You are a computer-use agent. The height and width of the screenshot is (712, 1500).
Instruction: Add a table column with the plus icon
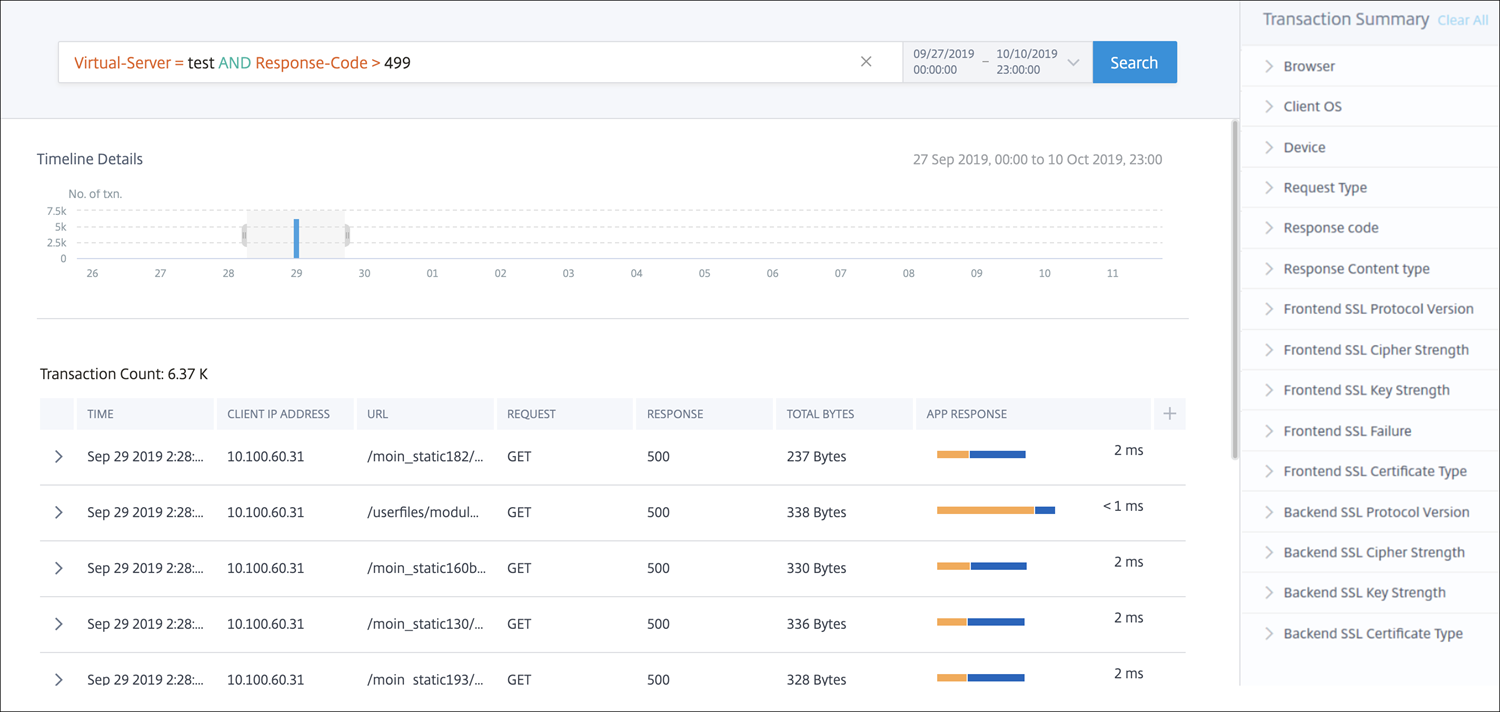(x=1169, y=414)
